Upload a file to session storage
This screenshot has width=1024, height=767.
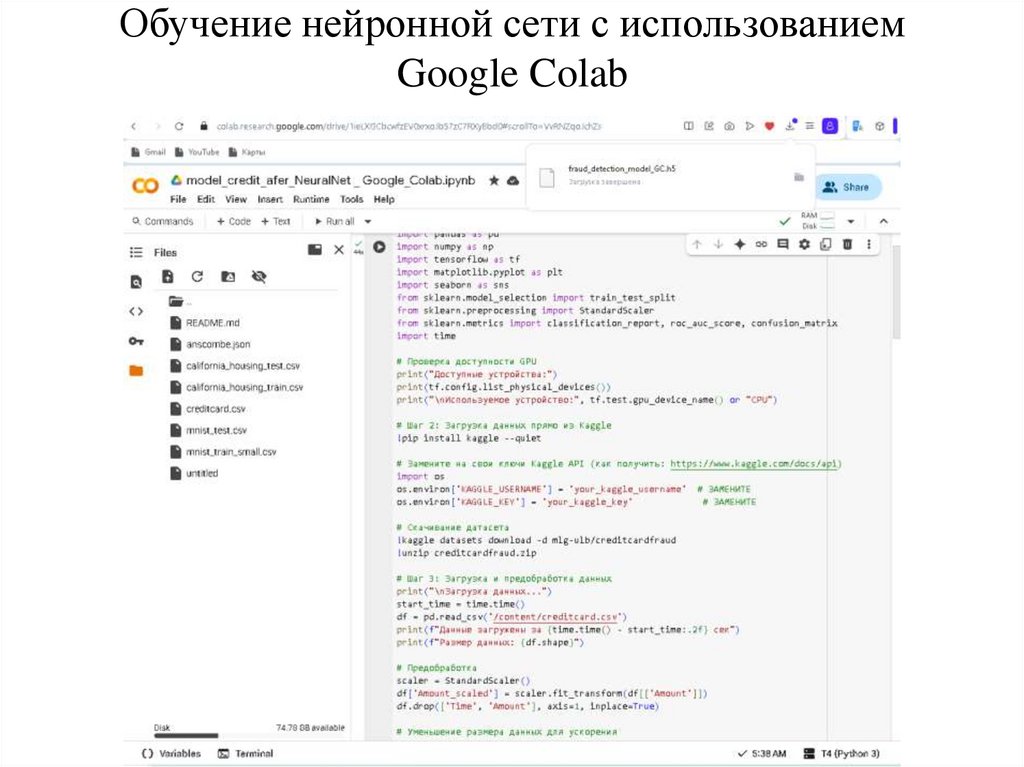168,276
